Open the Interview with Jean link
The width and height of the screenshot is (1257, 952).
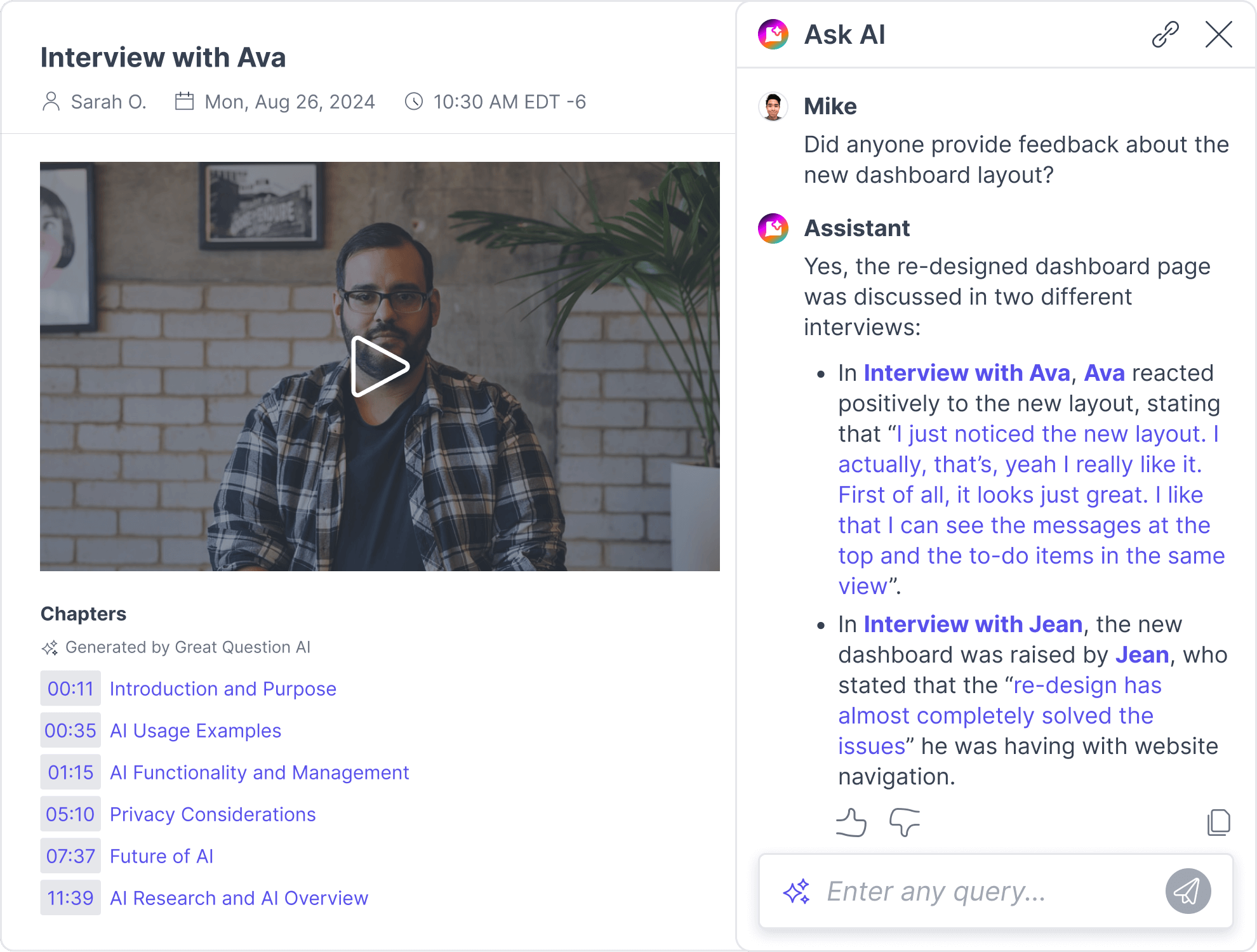click(973, 625)
